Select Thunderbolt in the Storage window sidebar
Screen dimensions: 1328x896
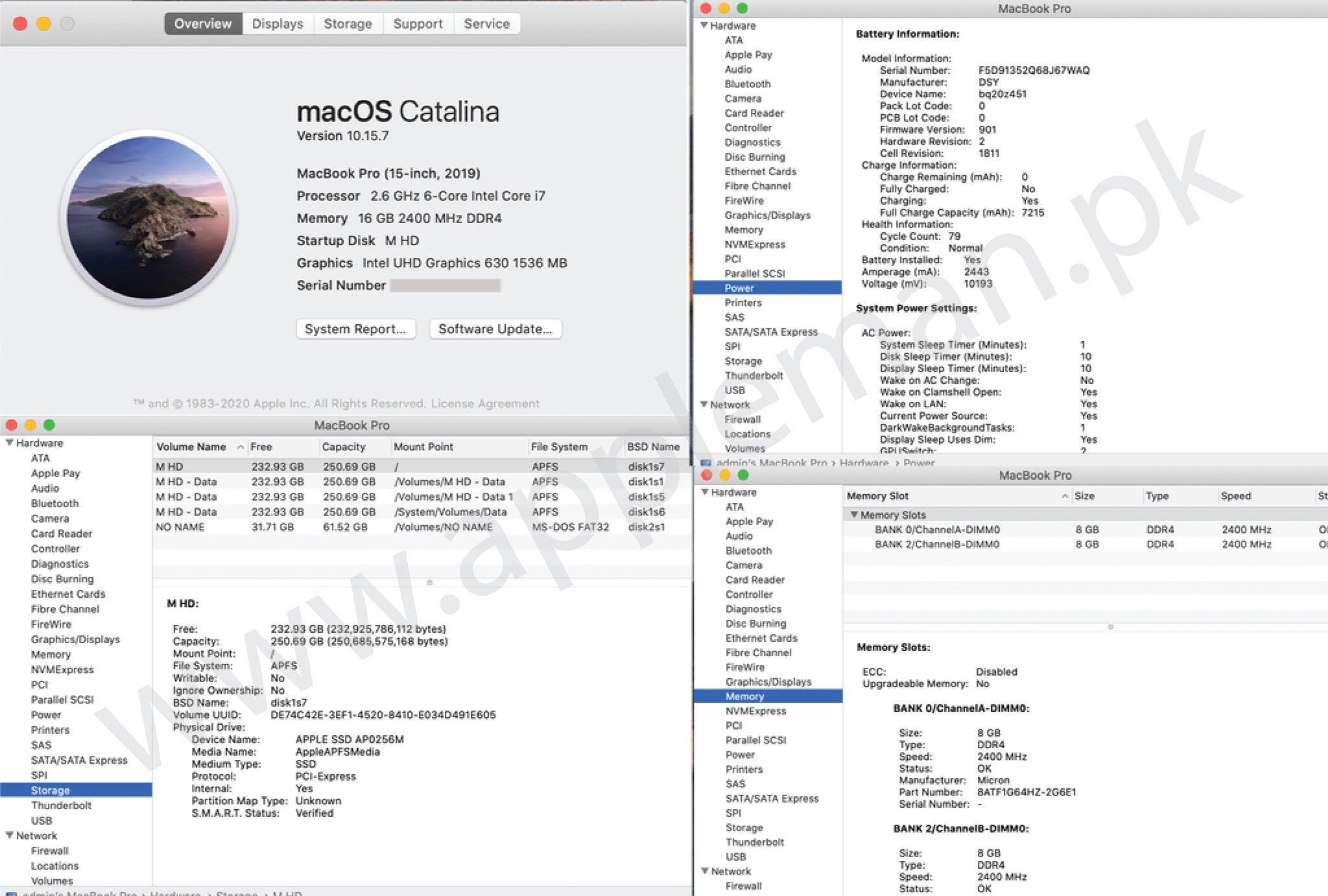click(61, 805)
